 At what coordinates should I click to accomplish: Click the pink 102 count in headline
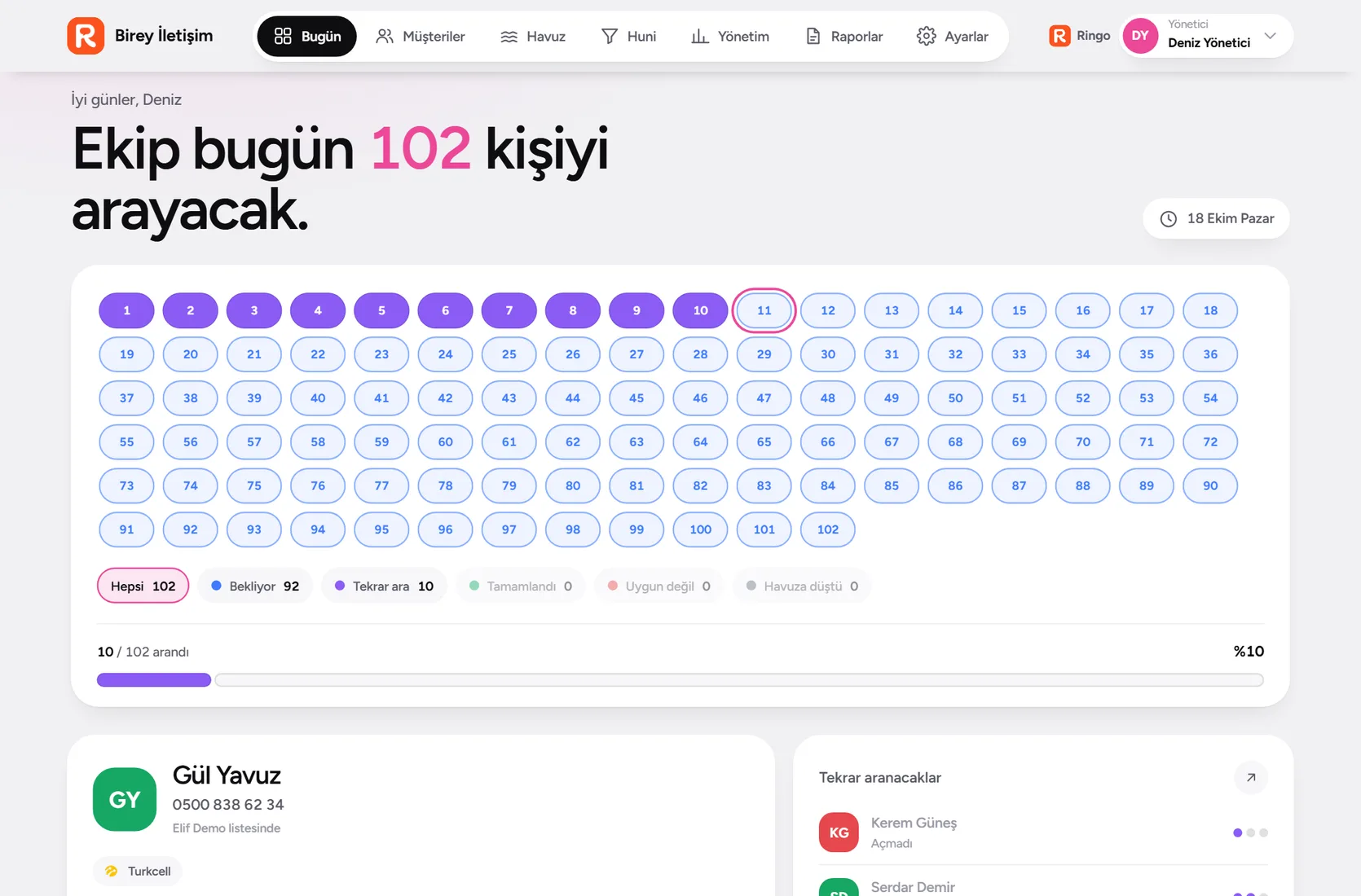[421, 149]
